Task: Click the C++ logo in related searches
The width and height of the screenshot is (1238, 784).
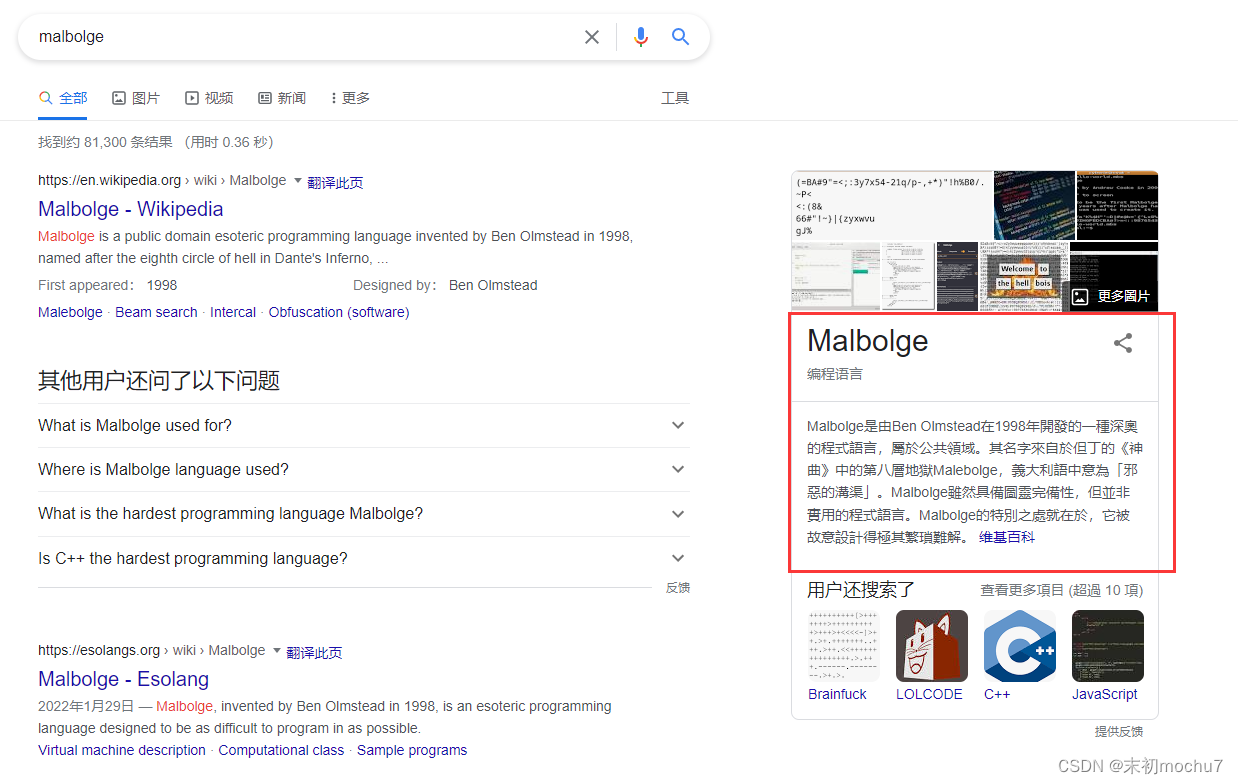Action: [x=1019, y=645]
